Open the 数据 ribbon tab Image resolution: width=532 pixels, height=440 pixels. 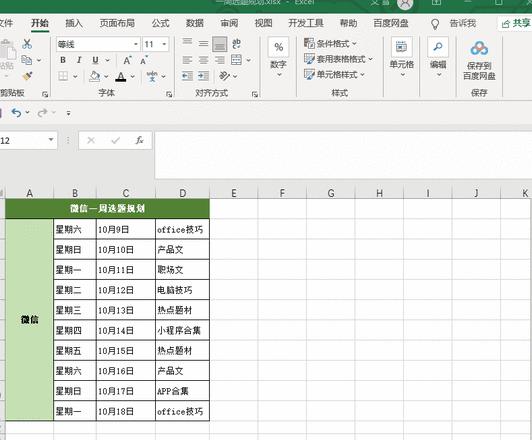coord(195,23)
